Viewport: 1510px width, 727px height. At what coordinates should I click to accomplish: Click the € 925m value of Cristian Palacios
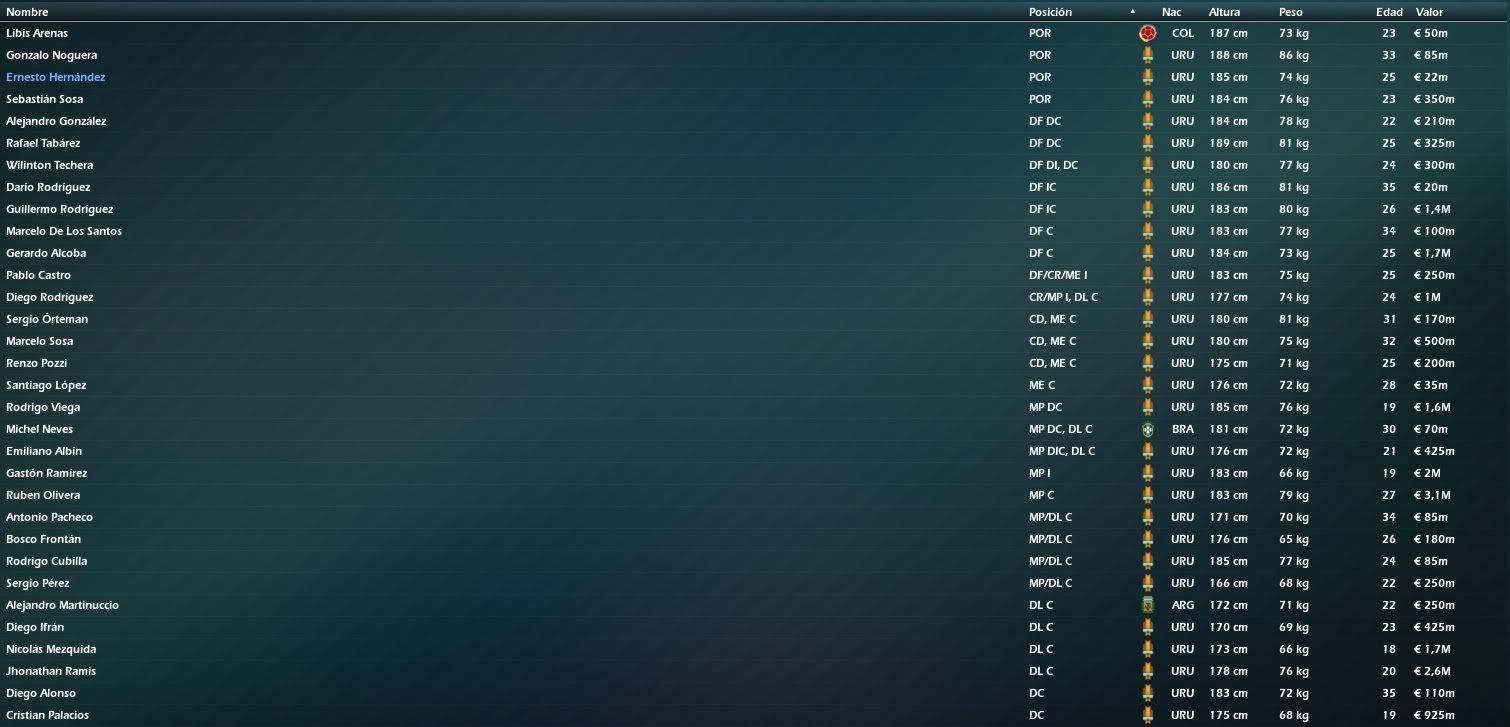1435,715
